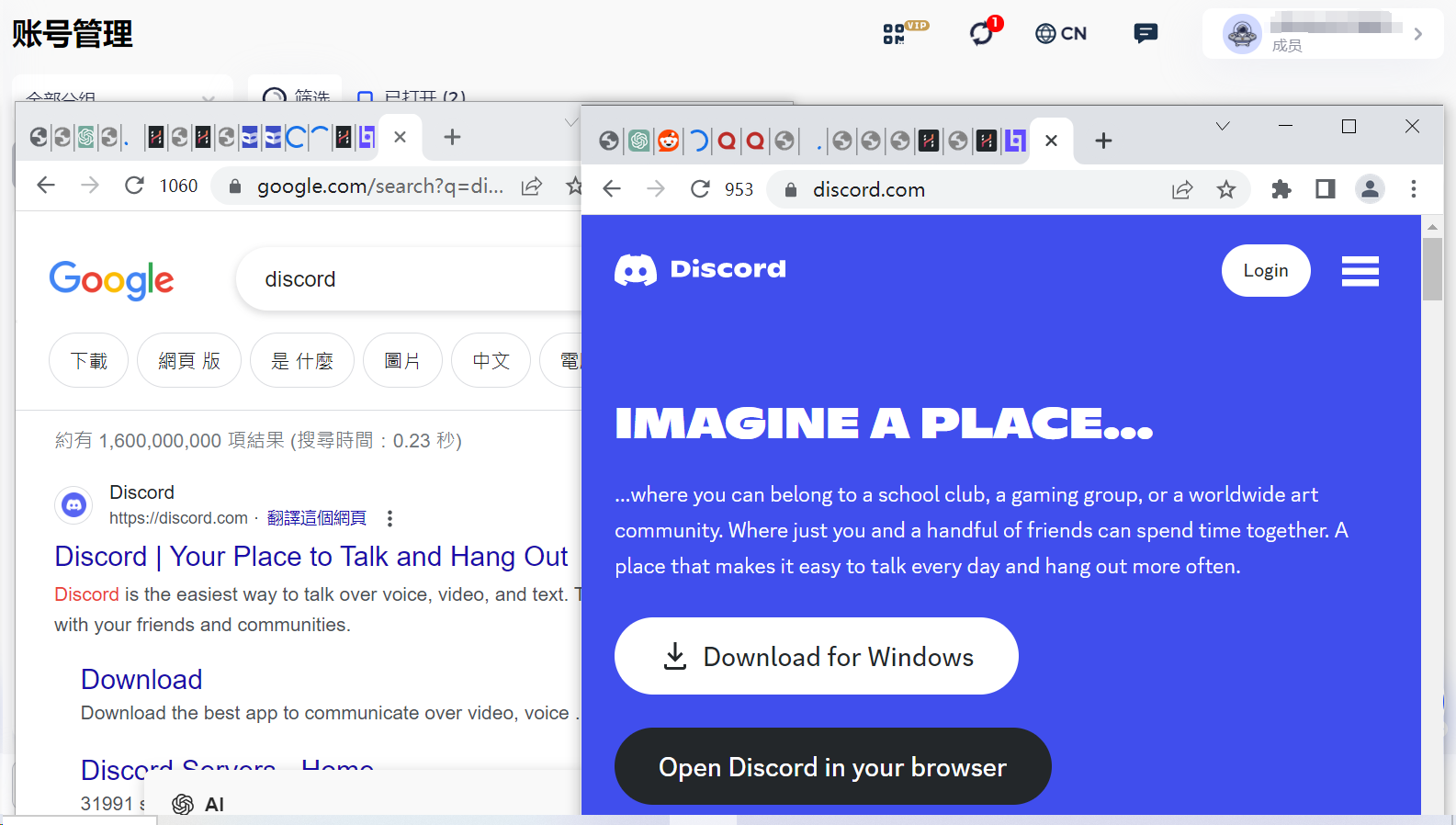Click the 账号管理 heading
This screenshot has width=1456, height=825.
pos(73,34)
